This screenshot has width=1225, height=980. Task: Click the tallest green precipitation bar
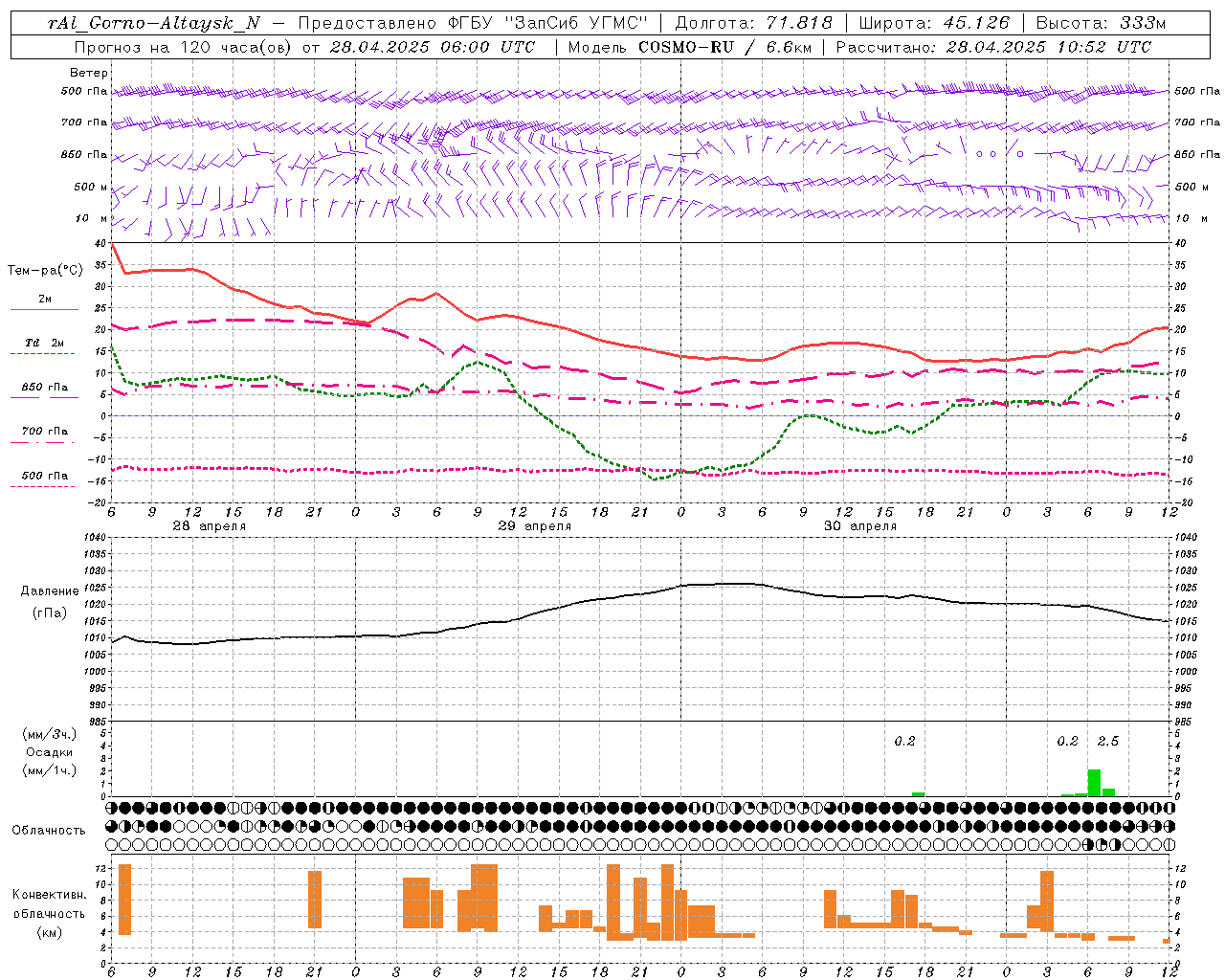coord(1094,783)
